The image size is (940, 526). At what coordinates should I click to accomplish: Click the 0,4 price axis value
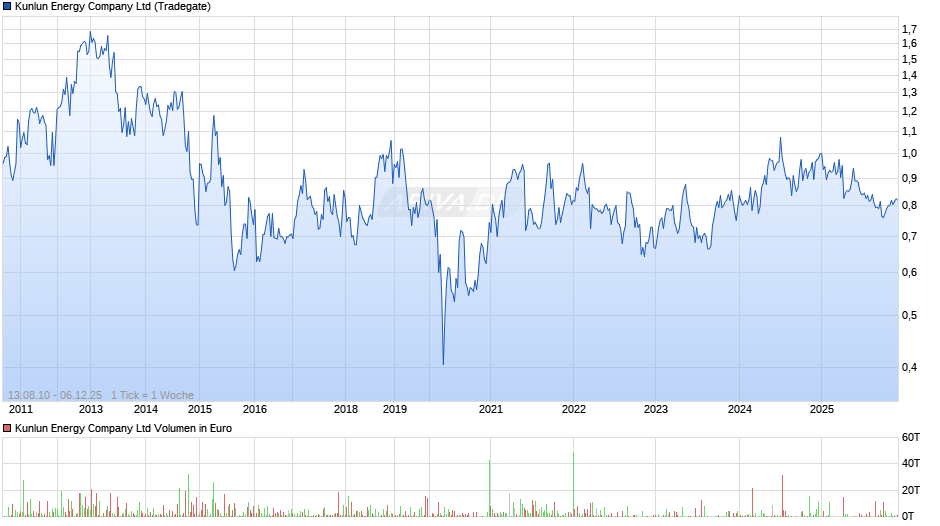[x=909, y=367]
